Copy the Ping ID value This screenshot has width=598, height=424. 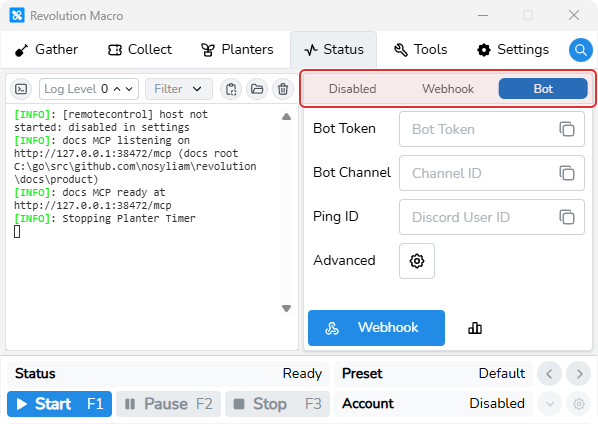pos(567,217)
